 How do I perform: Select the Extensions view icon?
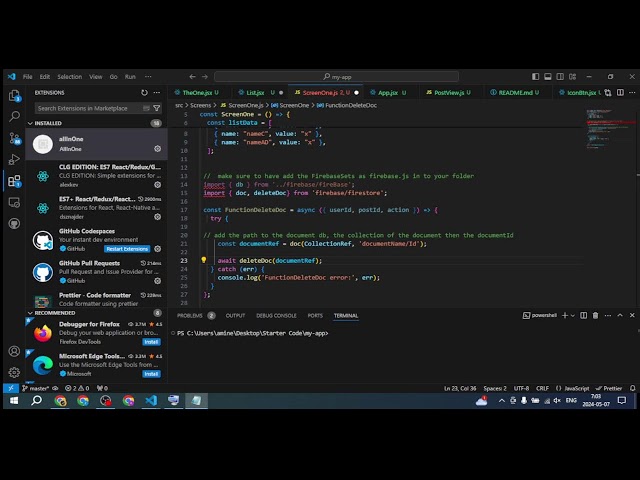coord(14,181)
